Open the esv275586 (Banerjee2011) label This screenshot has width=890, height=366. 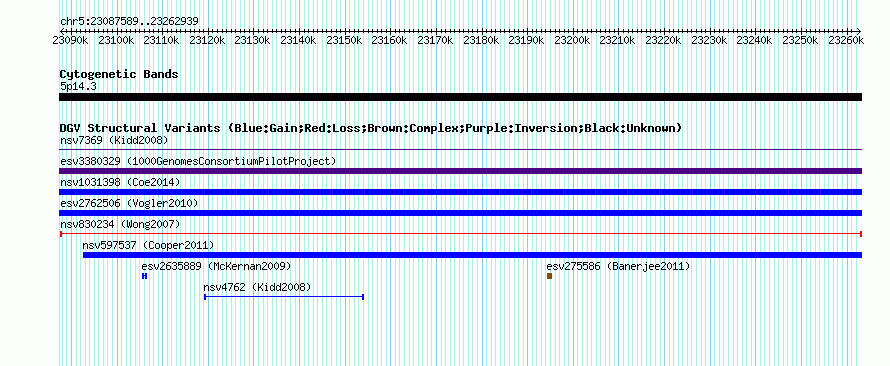[x=618, y=266]
